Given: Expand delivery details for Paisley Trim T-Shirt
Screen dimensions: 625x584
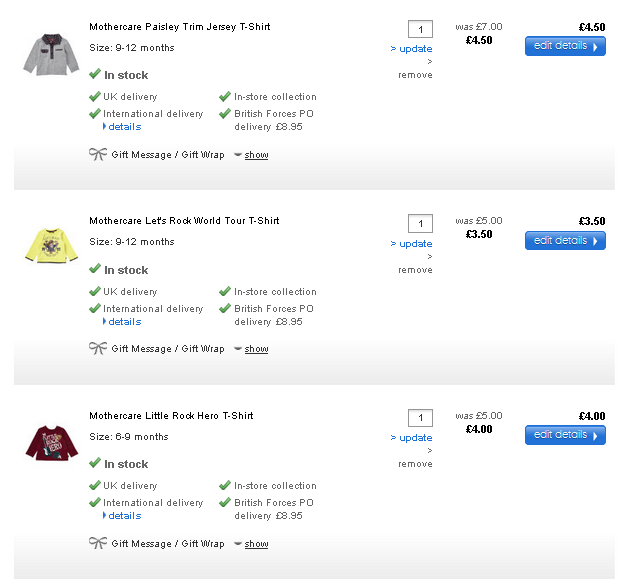Looking at the screenshot, I should click(x=124, y=127).
